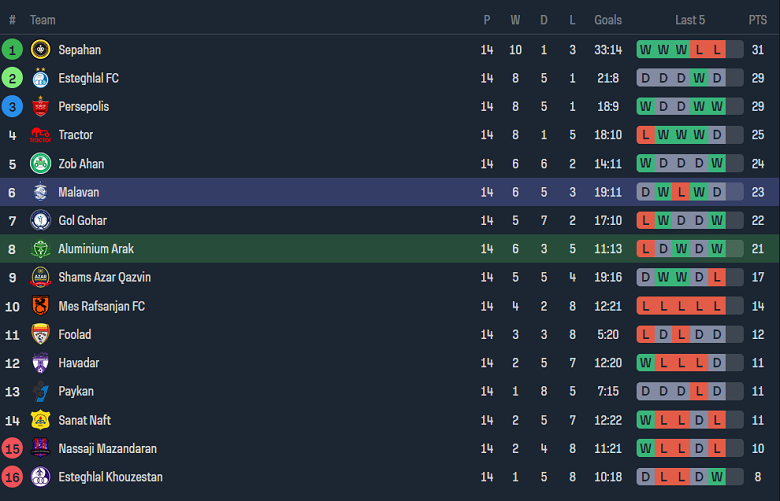The height and width of the screenshot is (501, 780).
Task: Click the Sanat Naft yellow crest
Action: click(40, 420)
